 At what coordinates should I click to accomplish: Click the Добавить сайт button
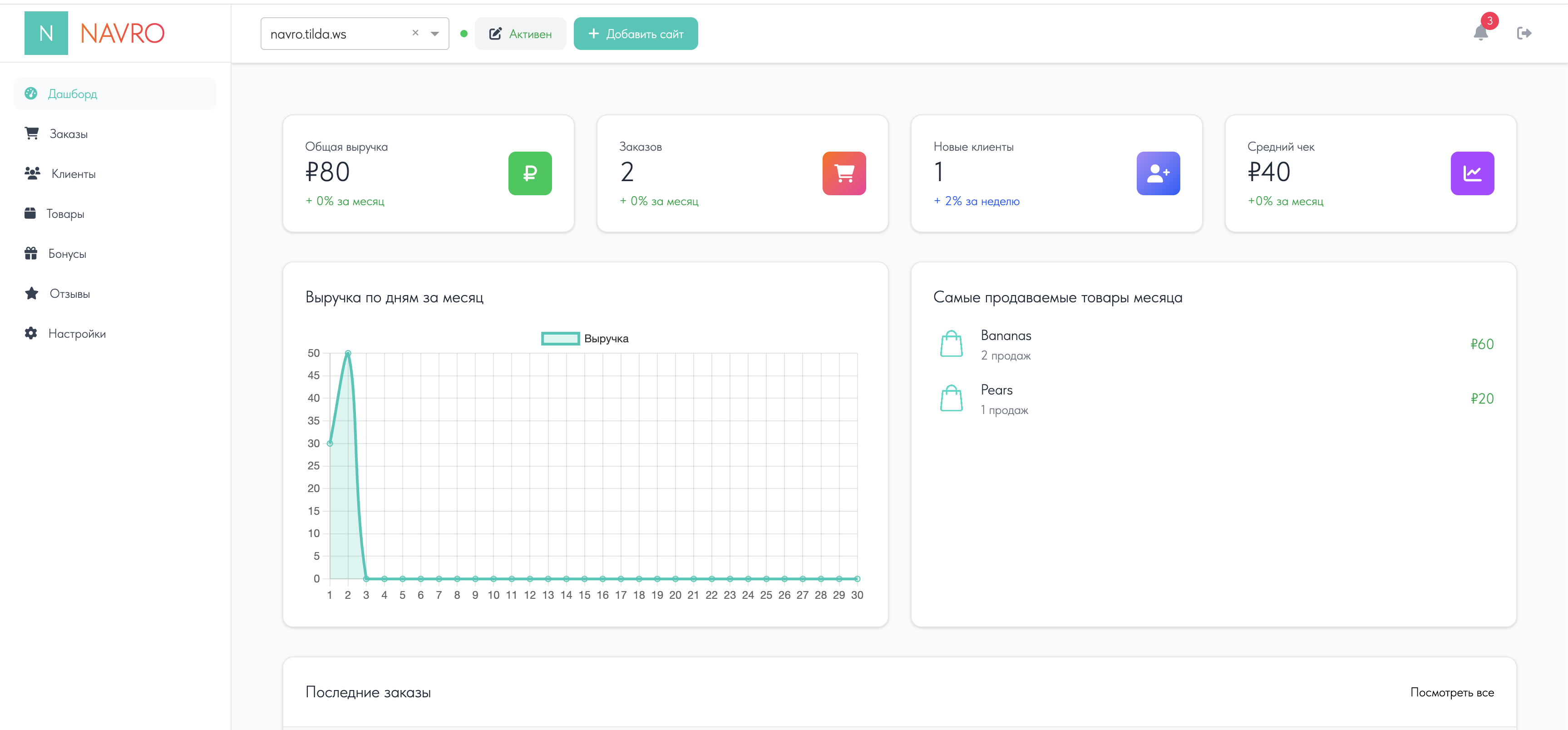[636, 34]
